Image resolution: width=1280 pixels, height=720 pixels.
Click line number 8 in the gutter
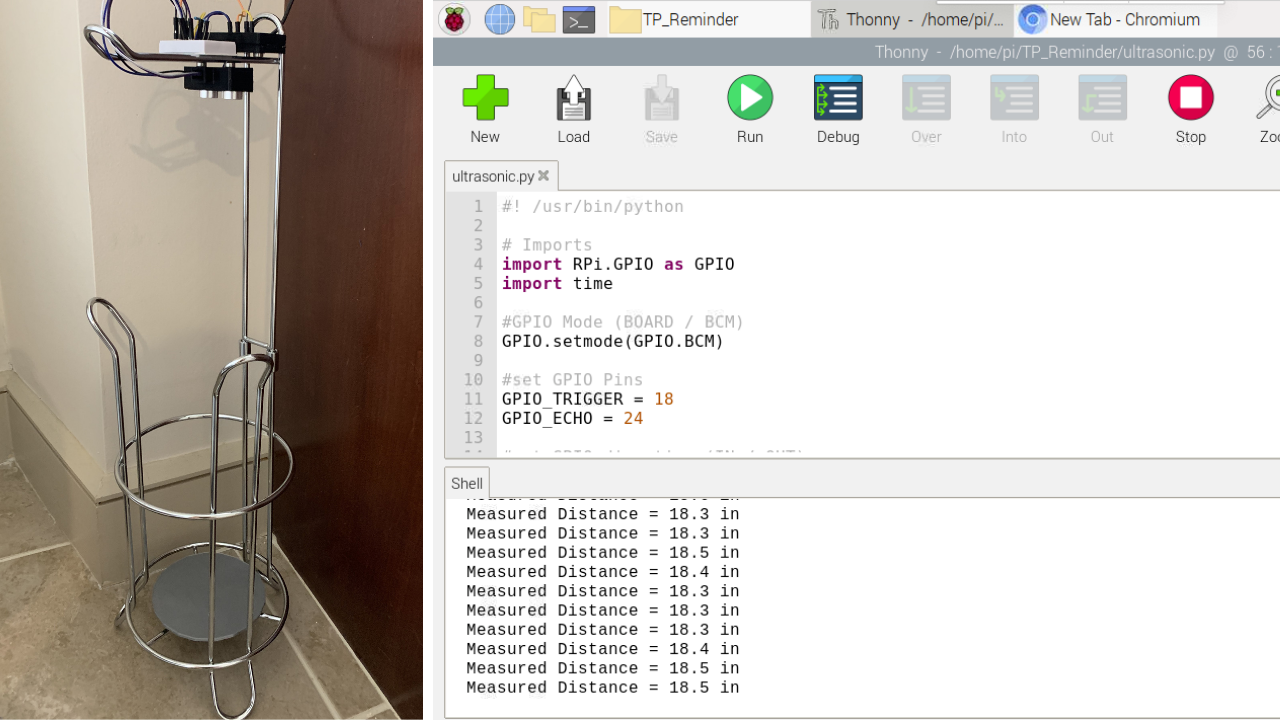[478, 341]
